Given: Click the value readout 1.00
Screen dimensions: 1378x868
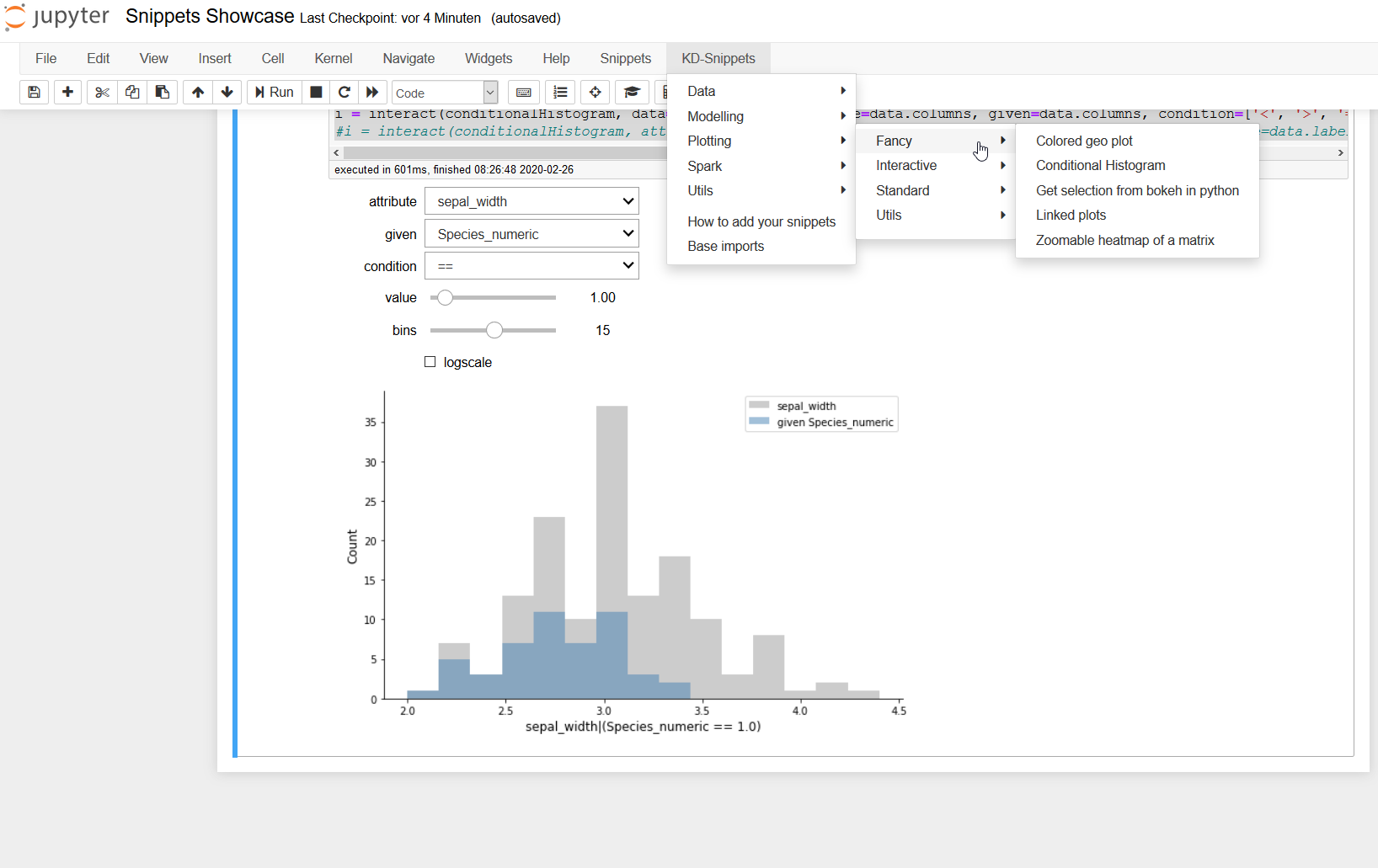Looking at the screenshot, I should pos(602,297).
